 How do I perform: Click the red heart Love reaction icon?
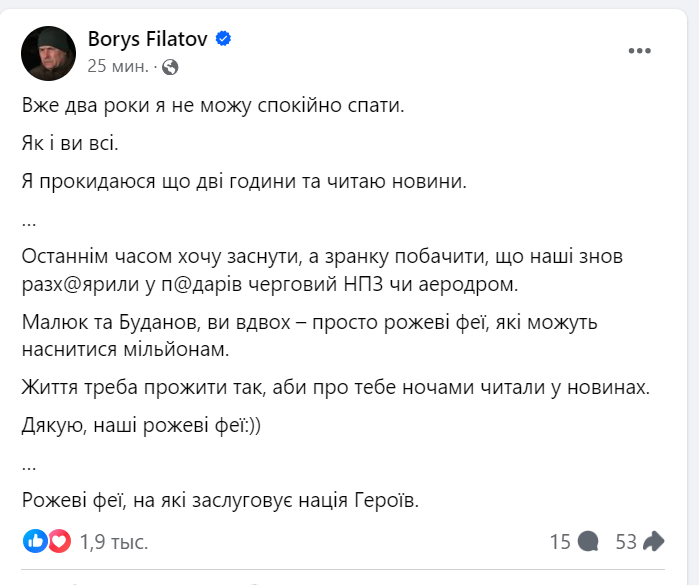[x=58, y=541]
